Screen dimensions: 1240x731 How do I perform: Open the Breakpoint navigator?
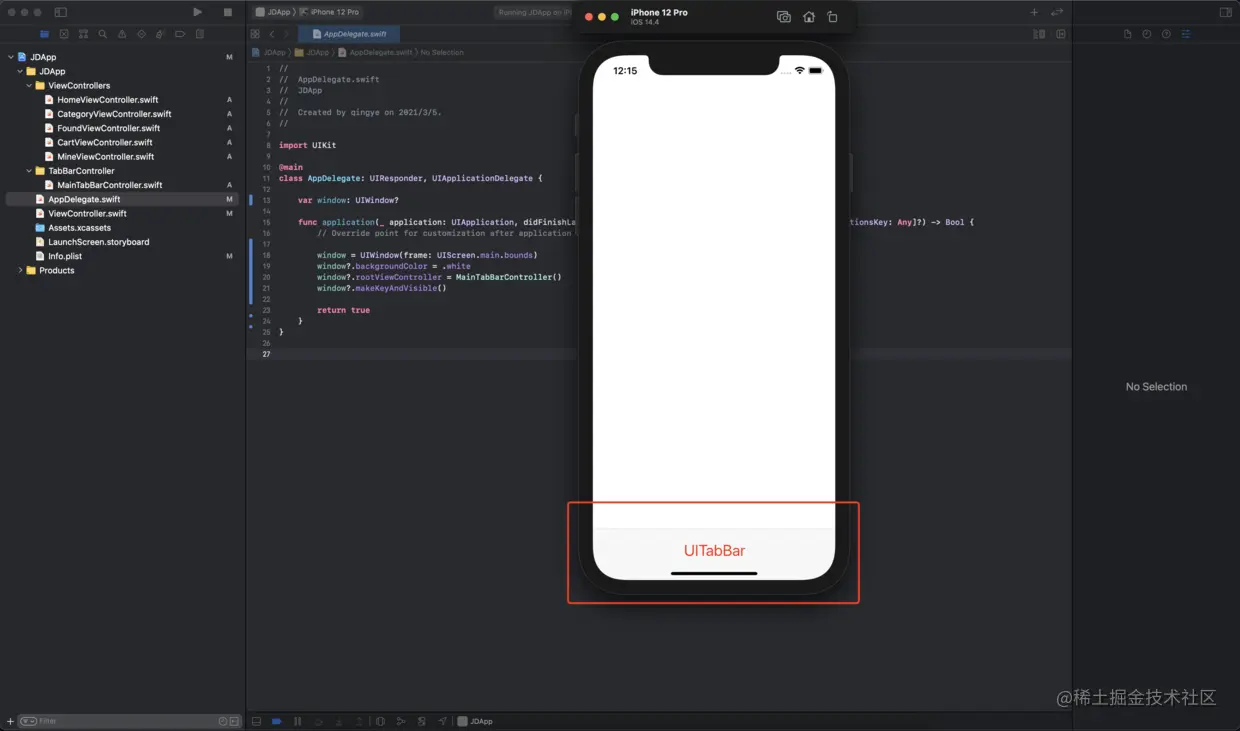[180, 34]
